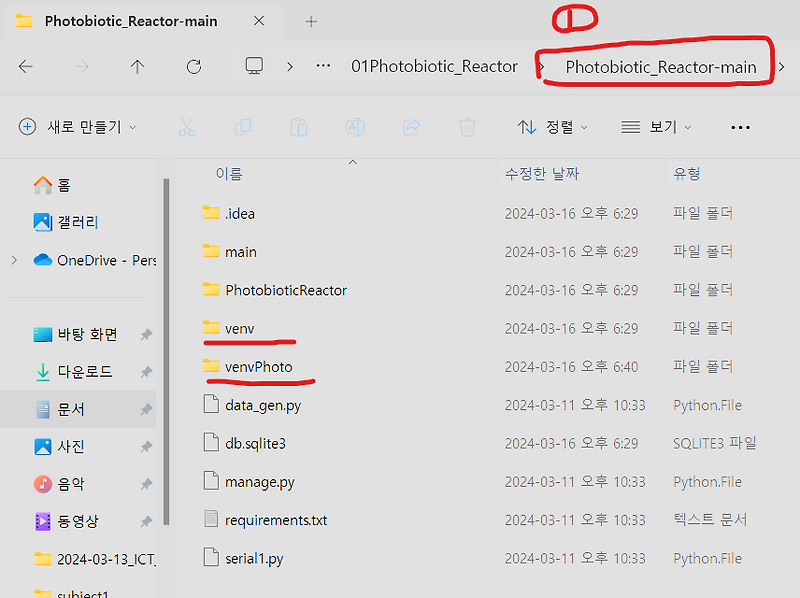Image resolution: width=800 pixels, height=598 pixels.
Task: Open the 보기 view dropdown
Action: pos(656,127)
